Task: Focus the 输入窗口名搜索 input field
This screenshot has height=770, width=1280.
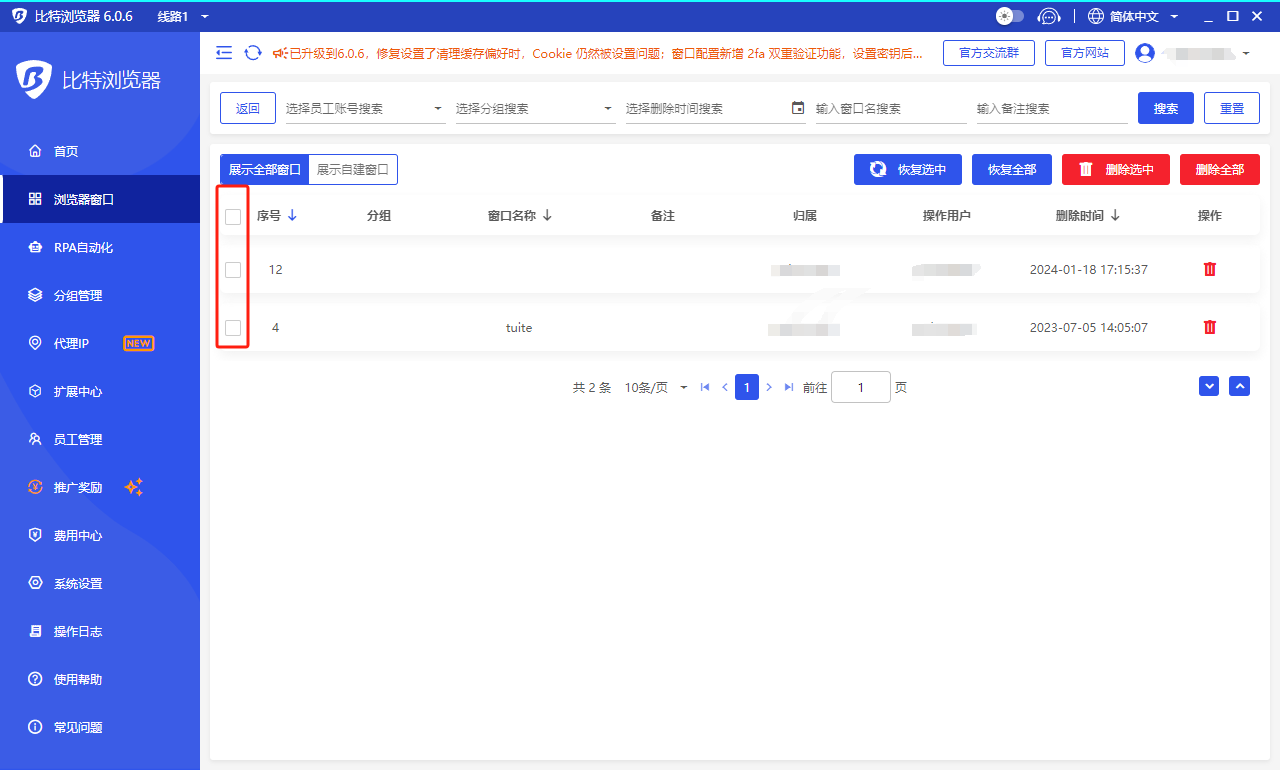Action: 891,109
